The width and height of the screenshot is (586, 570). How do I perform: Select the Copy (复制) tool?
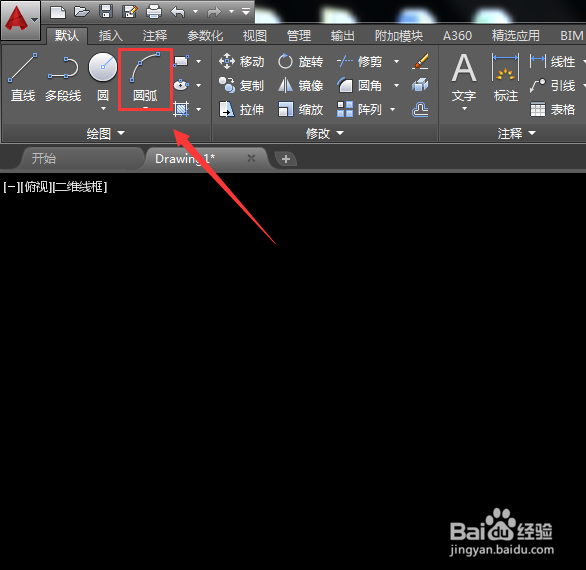click(242, 86)
